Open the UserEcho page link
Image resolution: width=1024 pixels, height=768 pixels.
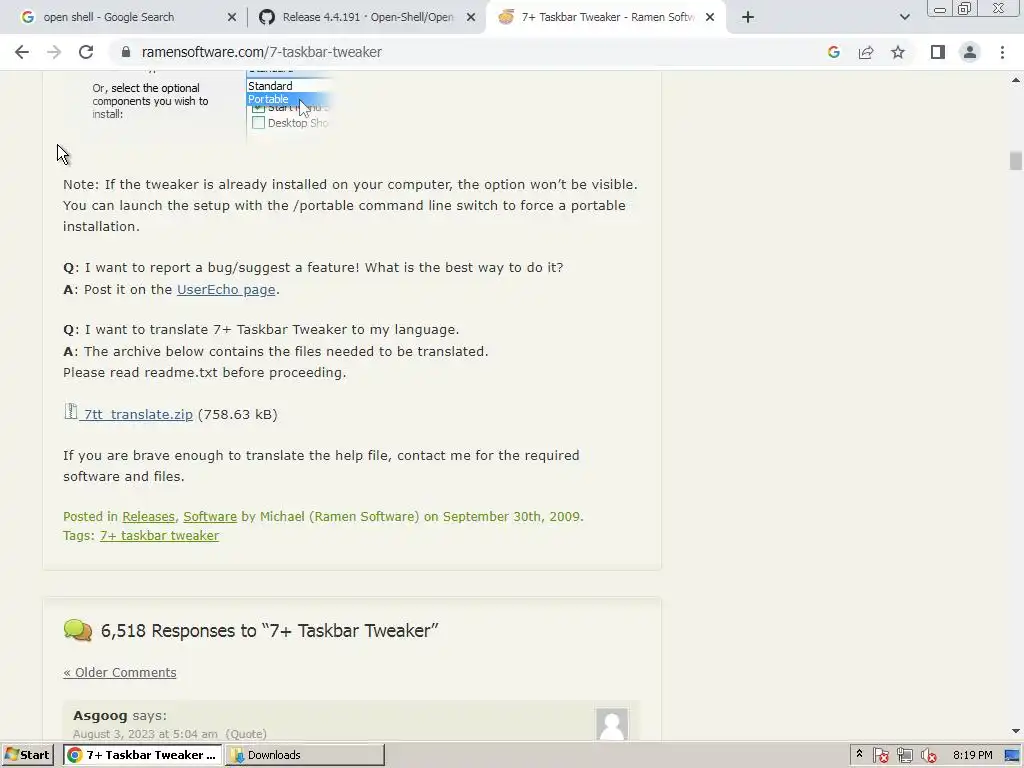226,289
